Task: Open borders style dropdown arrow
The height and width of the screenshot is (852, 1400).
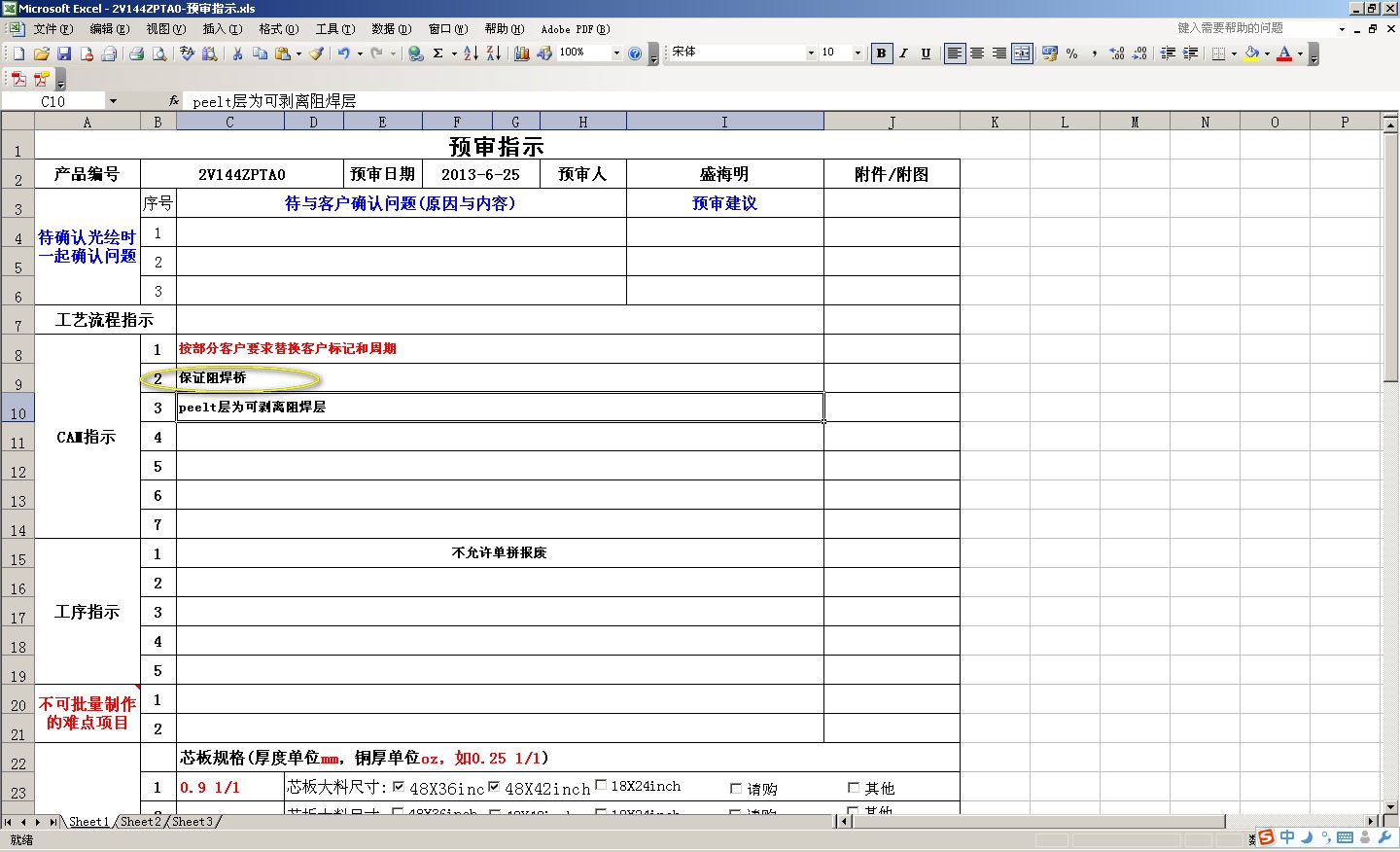Action: tap(1235, 53)
